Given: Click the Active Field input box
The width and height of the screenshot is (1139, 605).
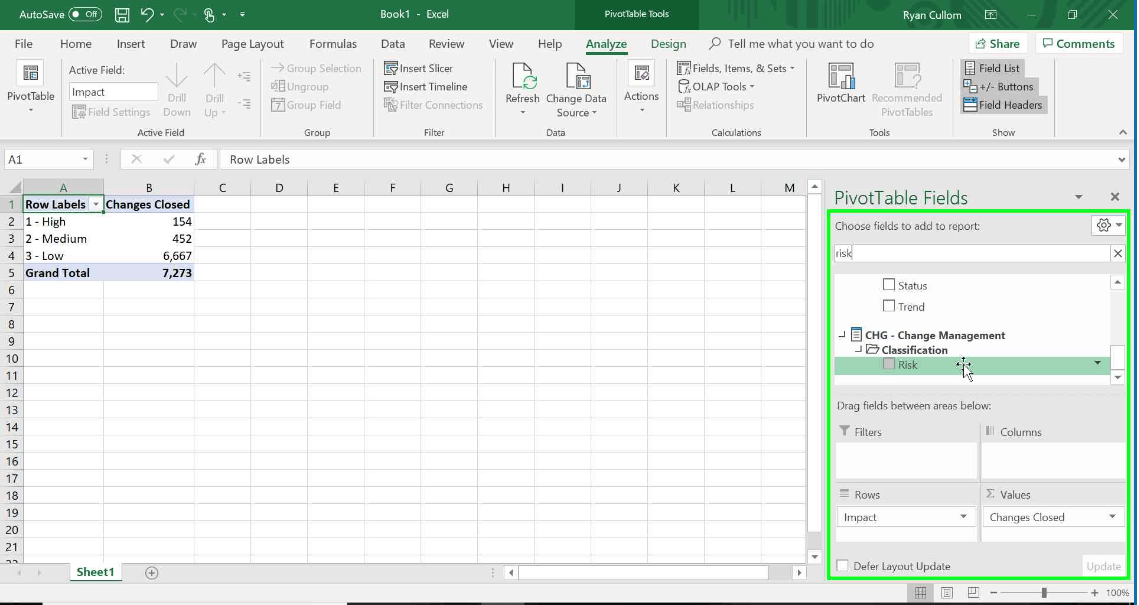Looking at the screenshot, I should [113, 92].
